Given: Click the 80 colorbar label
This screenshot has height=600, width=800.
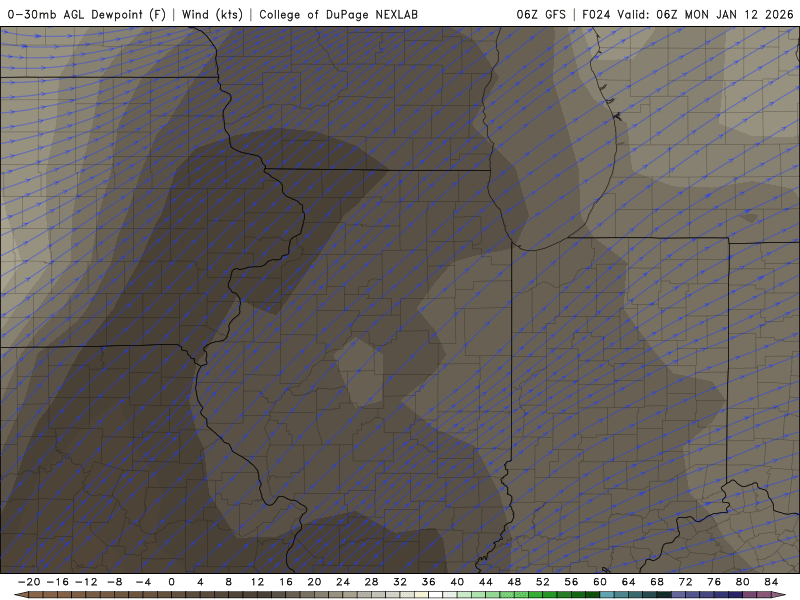Looking at the screenshot, I should [743, 582].
